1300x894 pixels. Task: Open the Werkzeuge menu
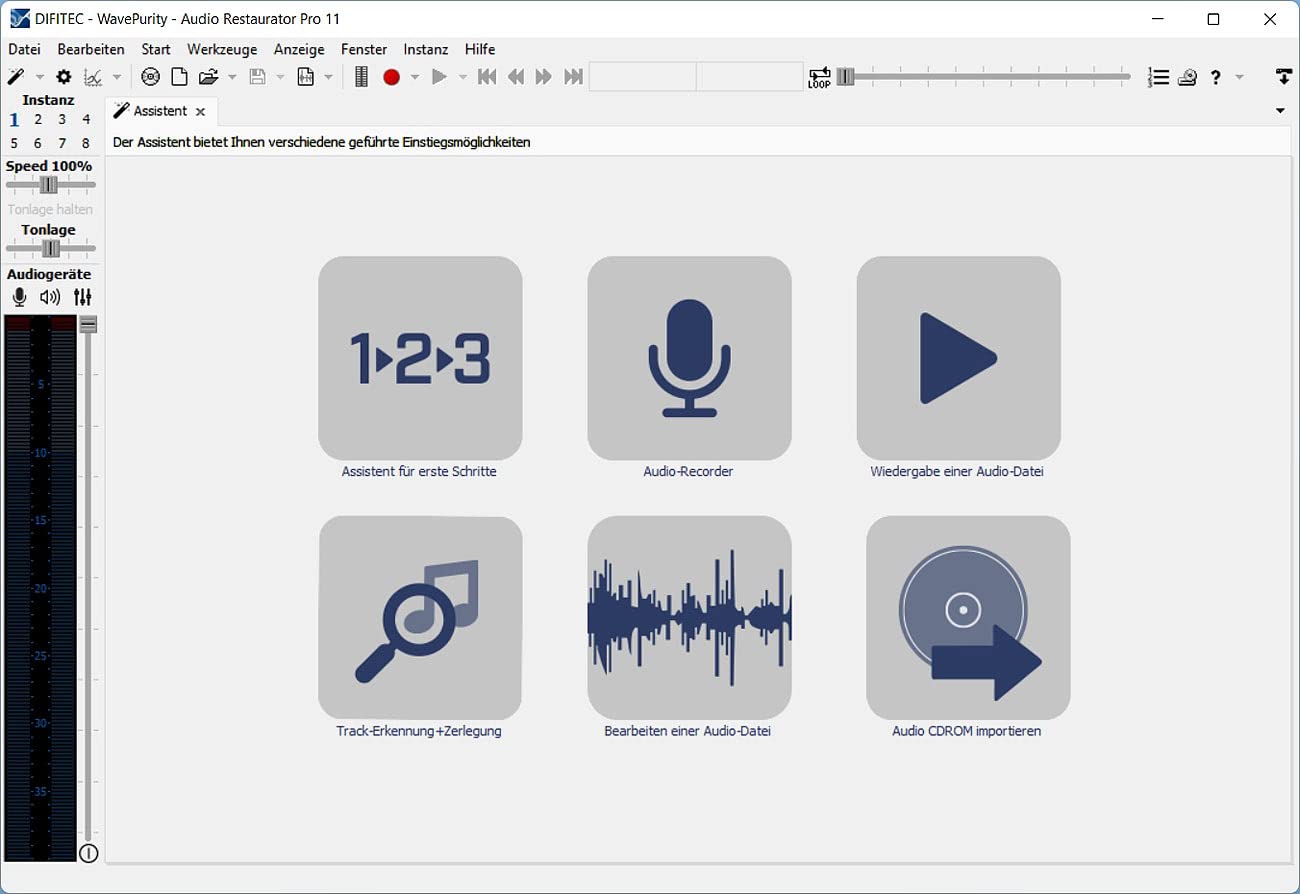[222, 49]
